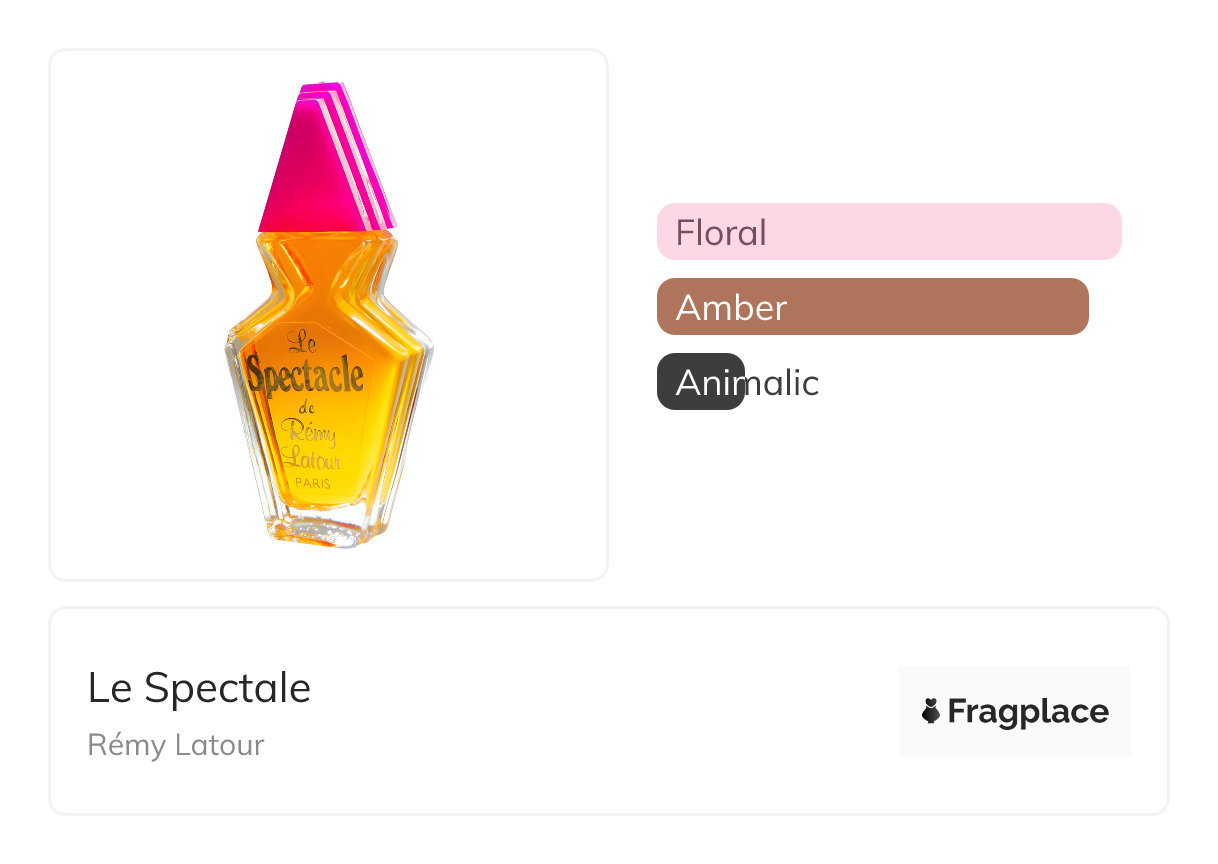
Task: Click the Fragplace wordmark text
Action: tap(1028, 711)
